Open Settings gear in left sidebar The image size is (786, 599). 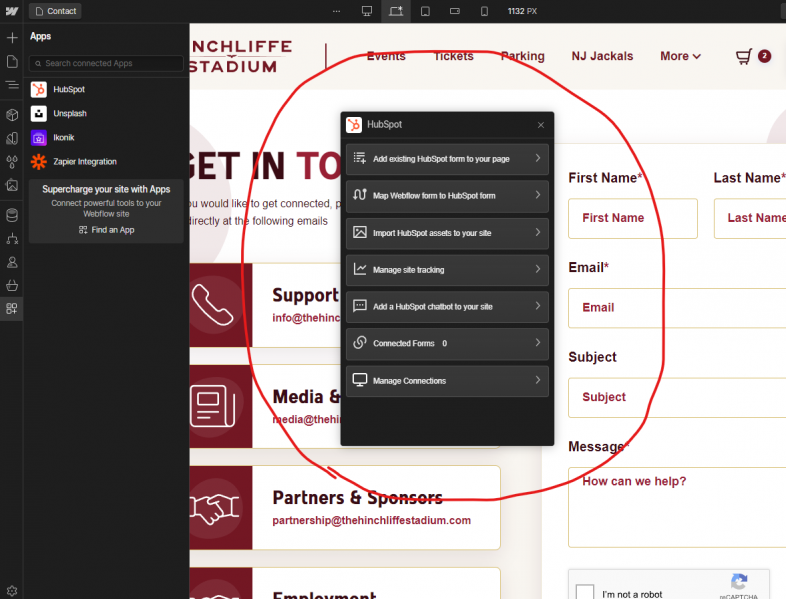click(x=12, y=591)
